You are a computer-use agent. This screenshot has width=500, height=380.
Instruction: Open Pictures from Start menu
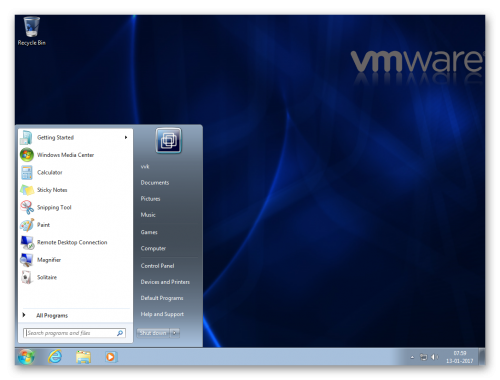point(150,199)
